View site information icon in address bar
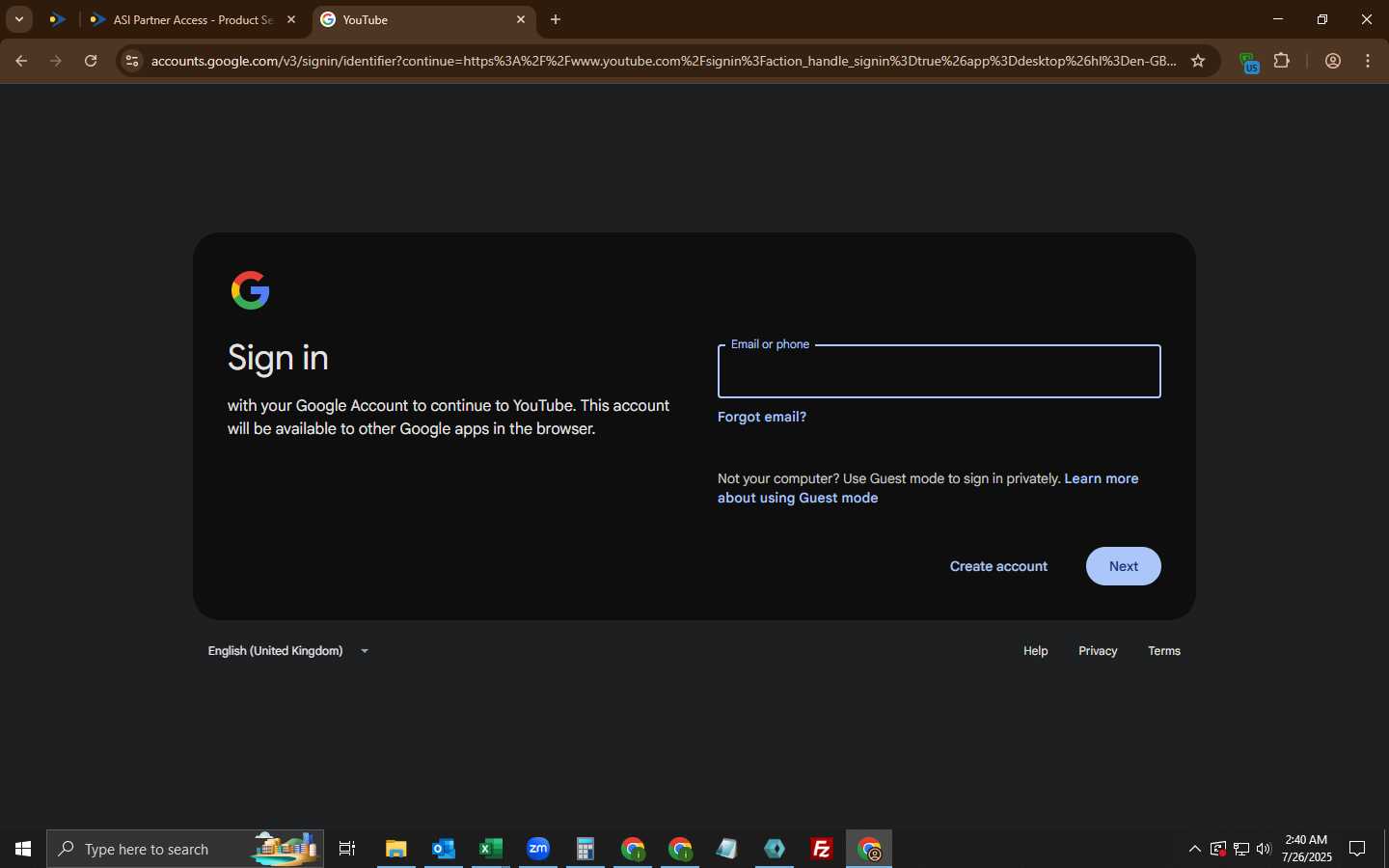The width and height of the screenshot is (1389, 868). click(132, 61)
